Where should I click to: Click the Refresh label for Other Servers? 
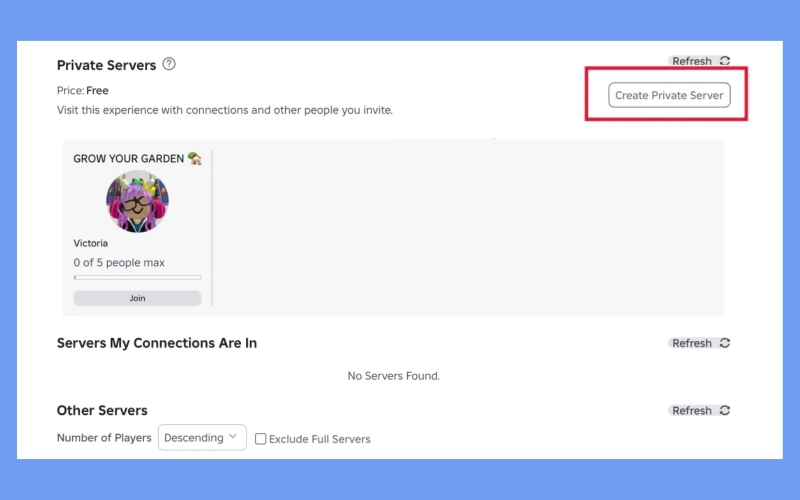(x=692, y=410)
